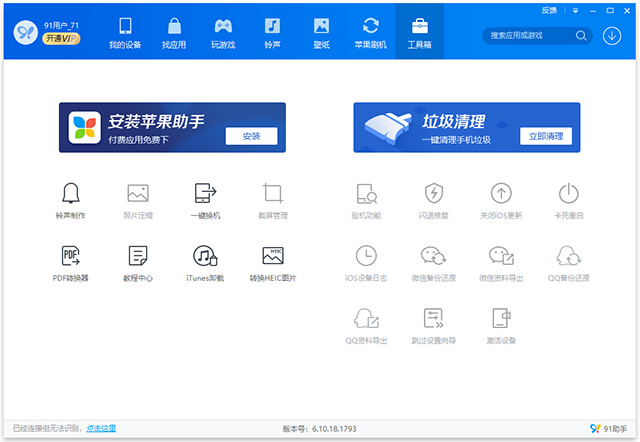Open the 激活设备 activation tool
The height and width of the screenshot is (442, 640).
[x=501, y=326]
